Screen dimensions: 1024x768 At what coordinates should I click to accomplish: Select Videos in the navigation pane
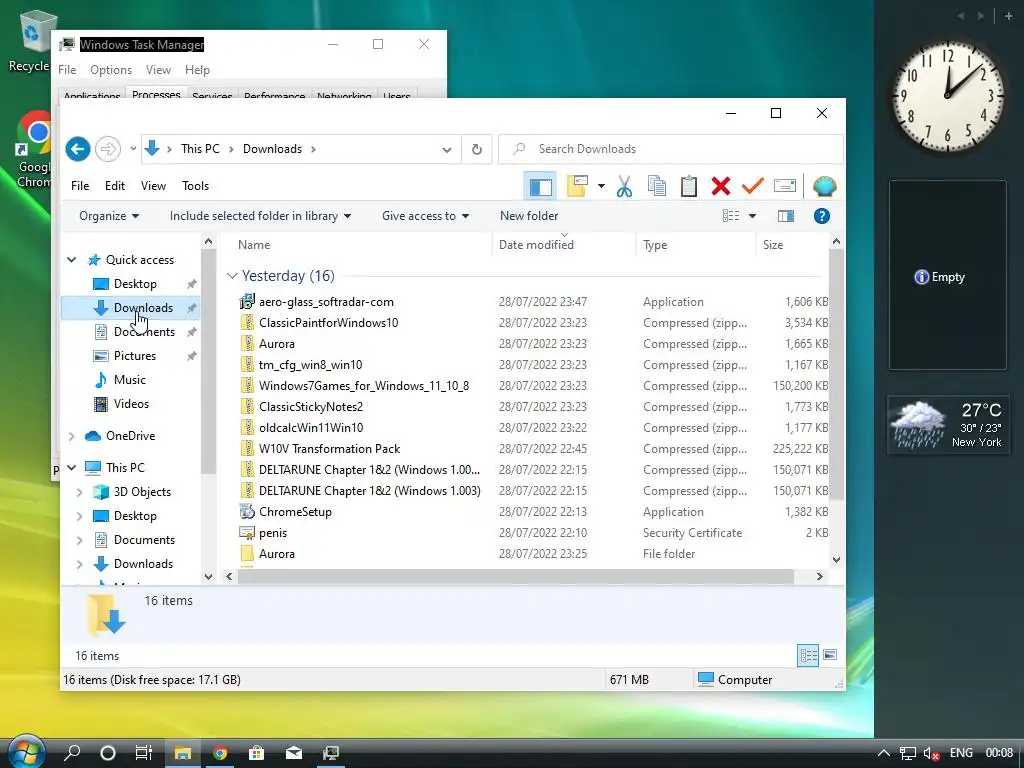[x=131, y=404]
